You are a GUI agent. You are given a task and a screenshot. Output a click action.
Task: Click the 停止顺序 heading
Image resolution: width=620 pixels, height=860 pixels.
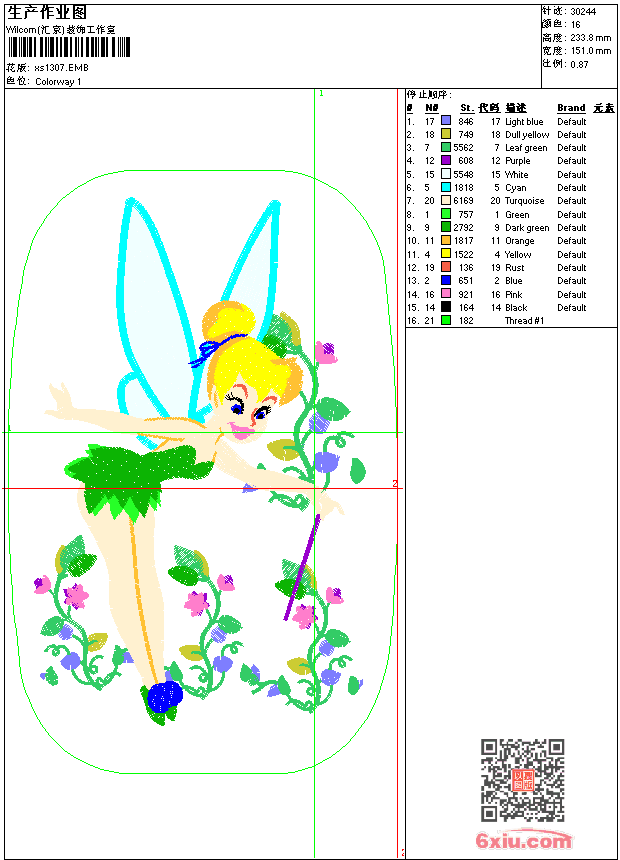pos(429,94)
